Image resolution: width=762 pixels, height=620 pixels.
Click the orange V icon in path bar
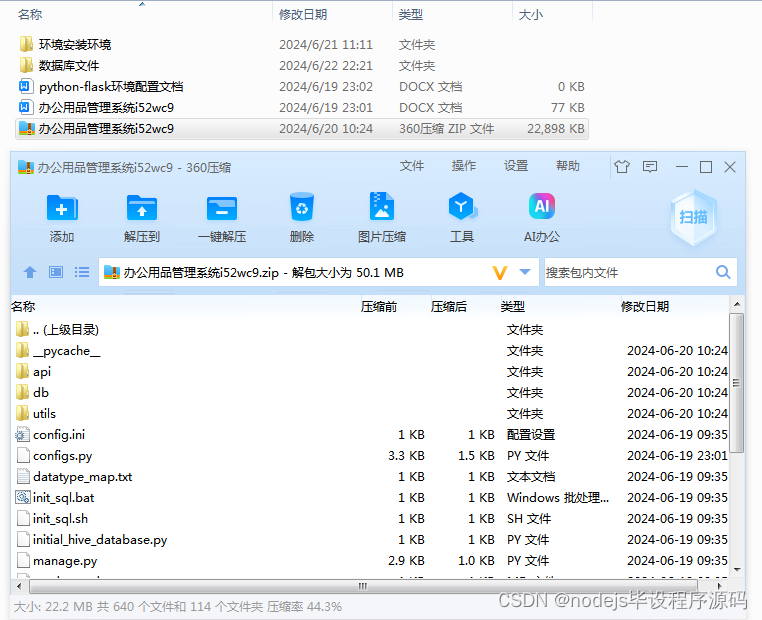[x=500, y=273]
